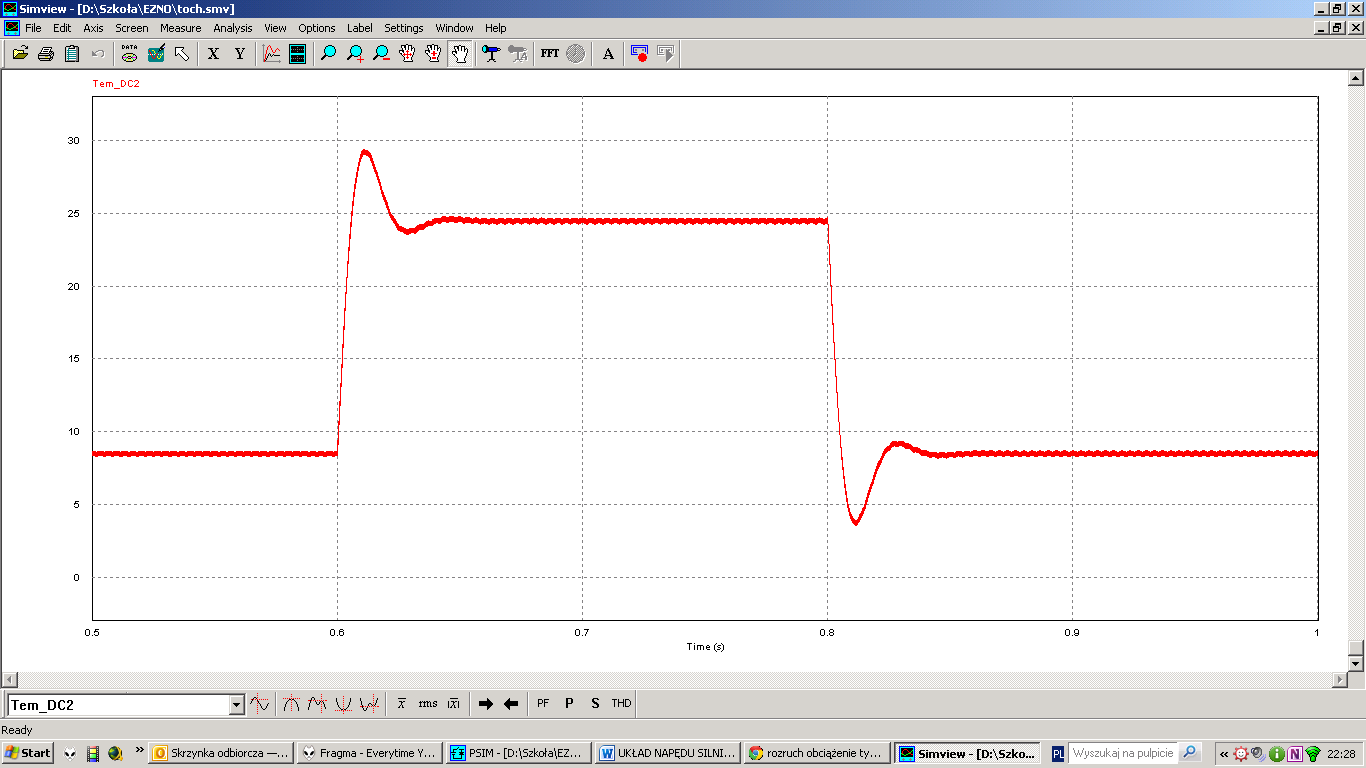This screenshot has height=768, width=1366.
Task: Click the vertical scrollbar down arrow
Action: [1356, 663]
